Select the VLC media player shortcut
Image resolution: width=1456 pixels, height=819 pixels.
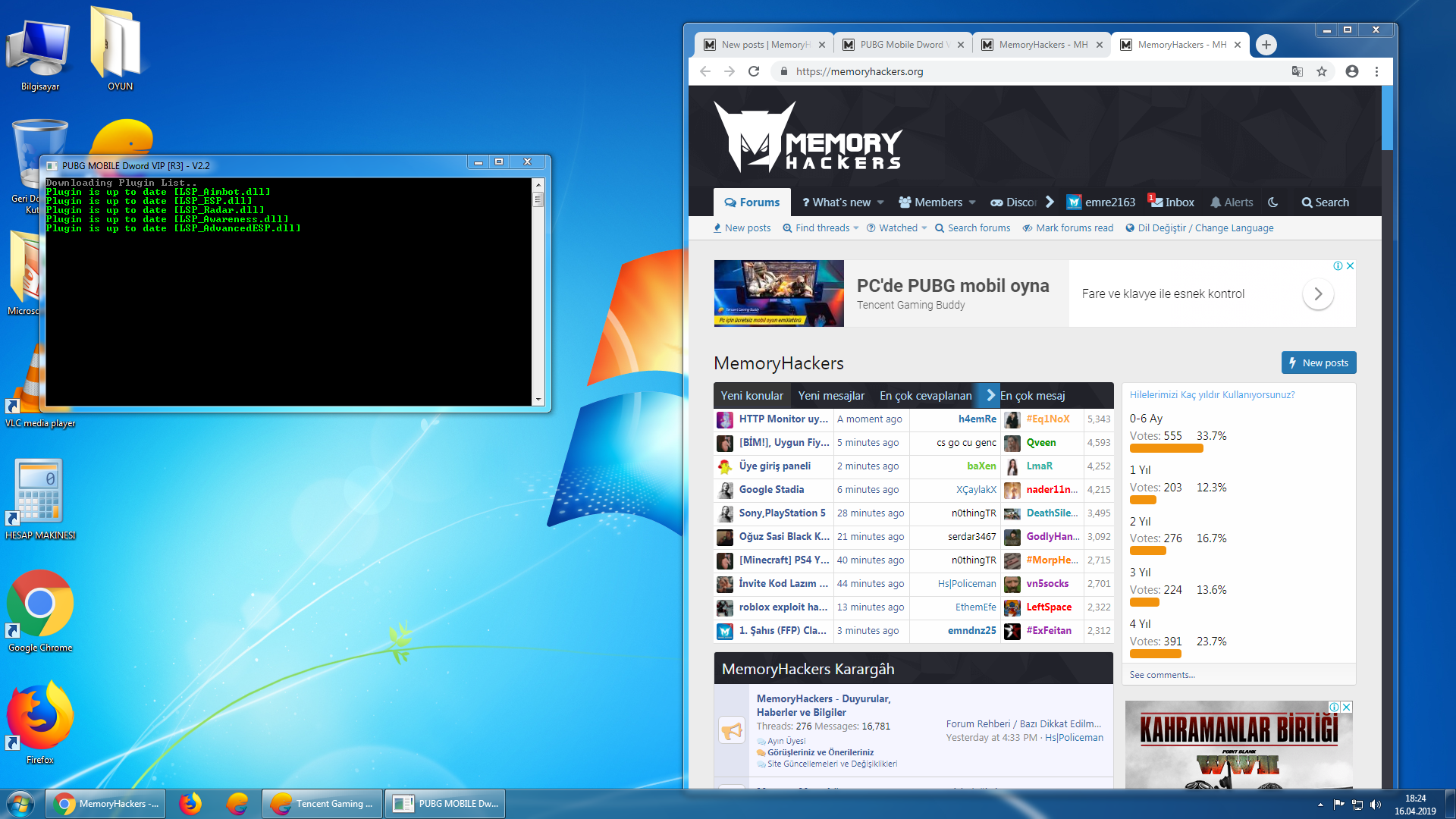click(x=40, y=387)
